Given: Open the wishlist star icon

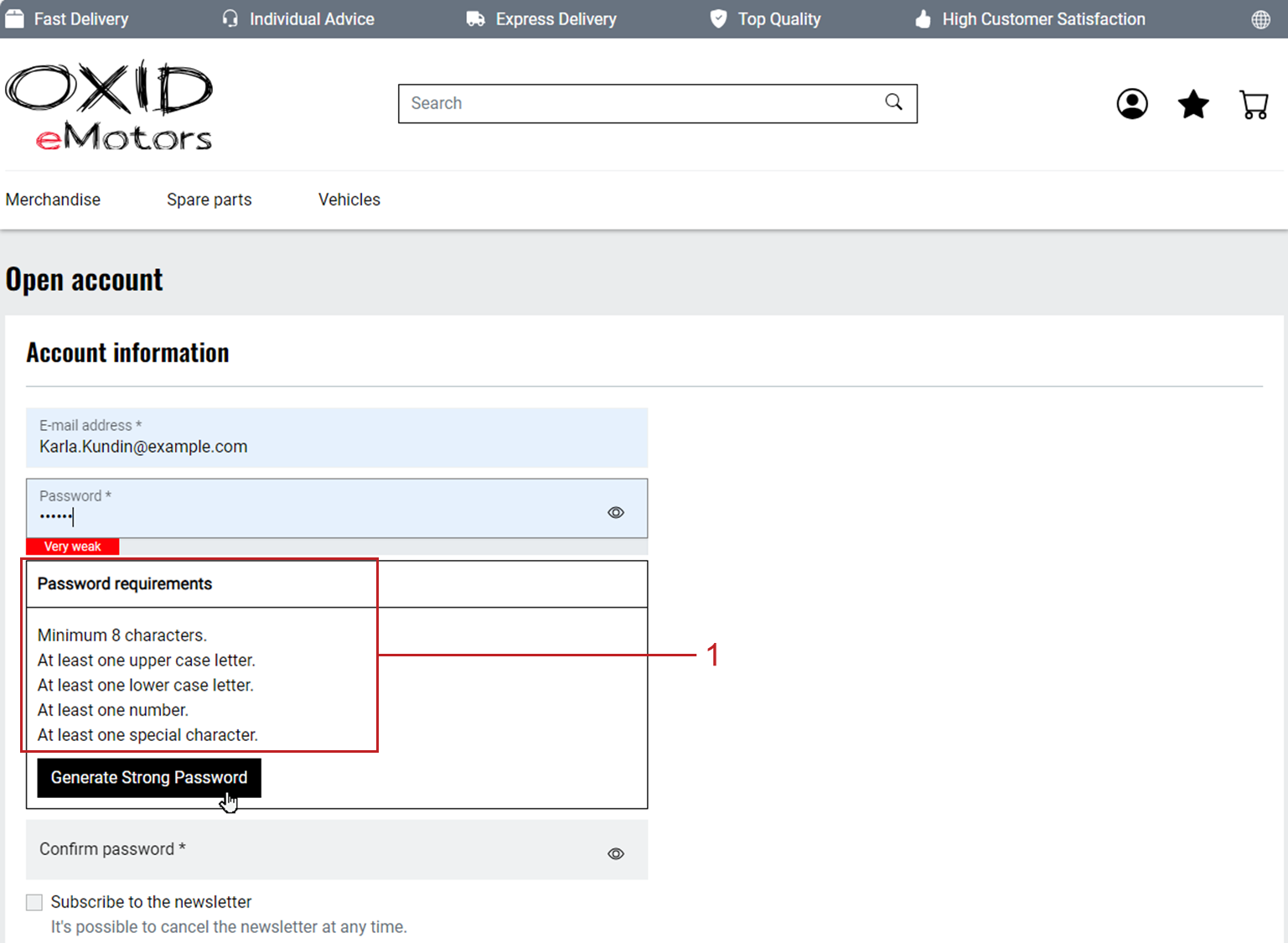Looking at the screenshot, I should [1192, 104].
